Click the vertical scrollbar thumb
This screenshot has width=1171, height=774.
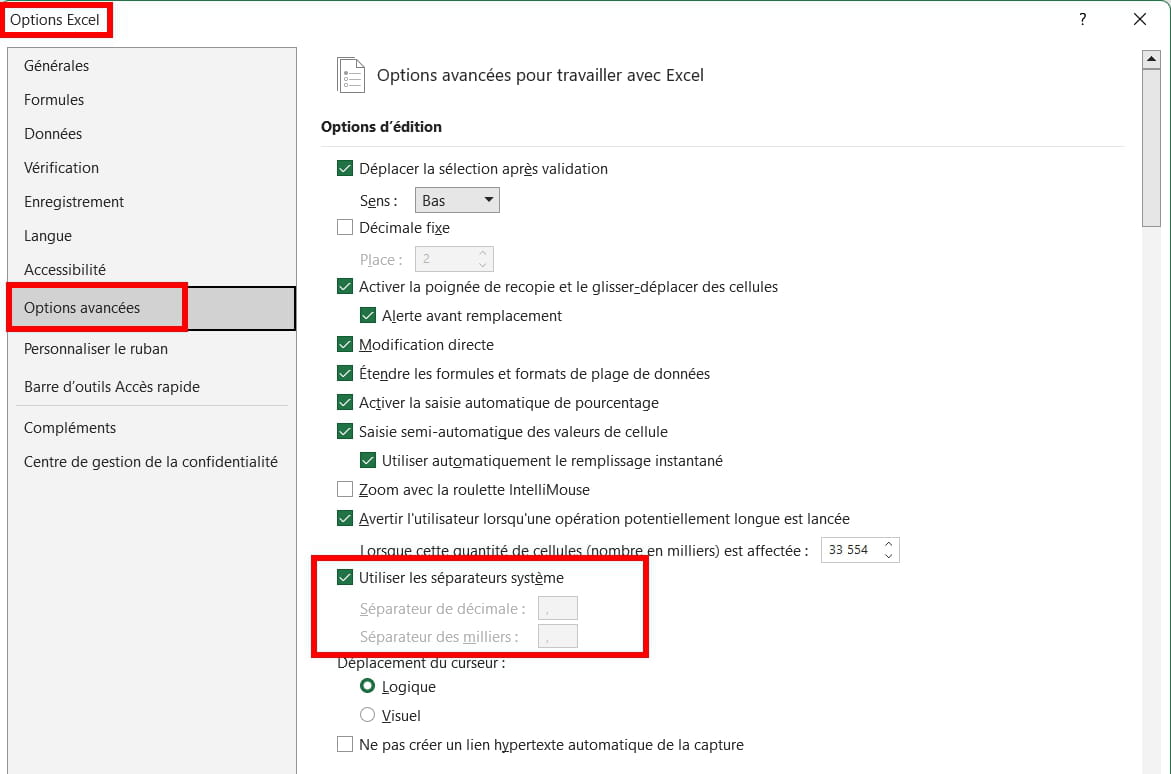1151,148
